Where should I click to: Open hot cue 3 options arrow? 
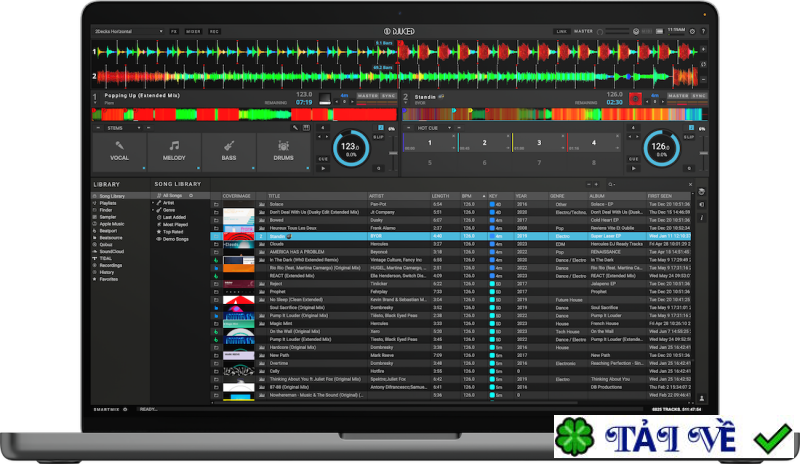(563, 148)
